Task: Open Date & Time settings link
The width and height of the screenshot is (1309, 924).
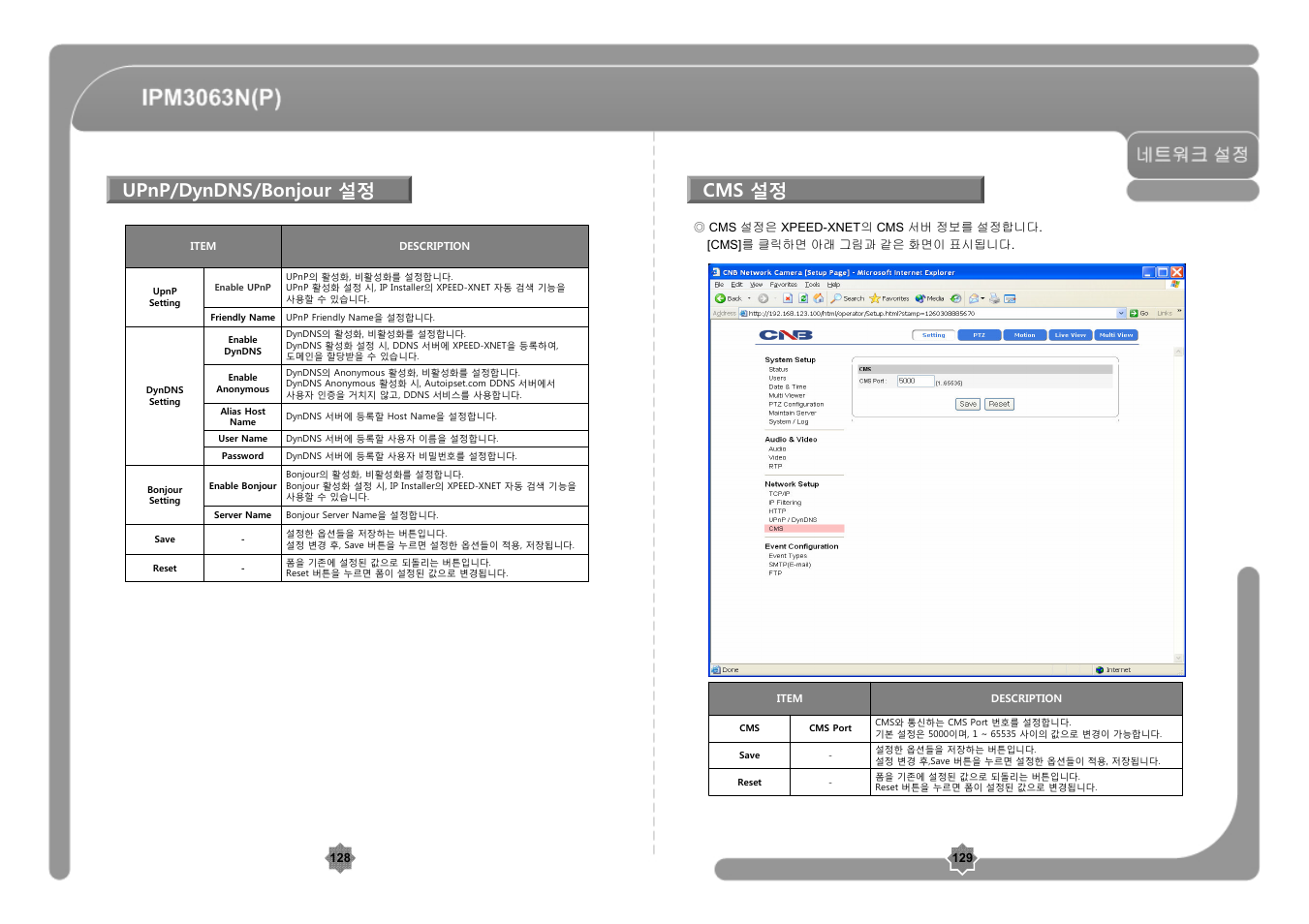Action: point(787,386)
